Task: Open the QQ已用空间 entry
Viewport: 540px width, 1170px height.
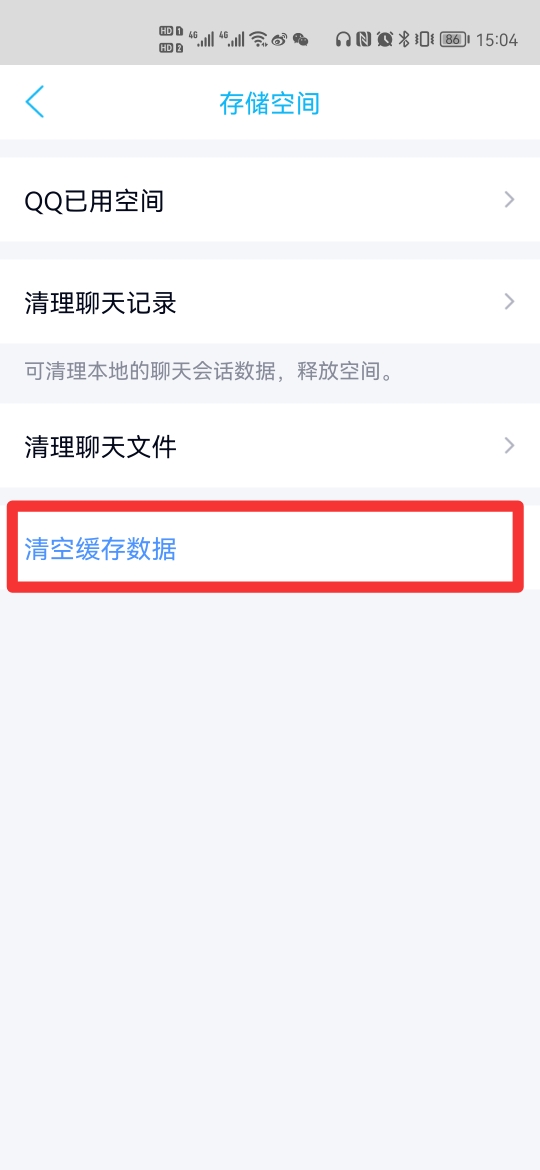Action: [x=270, y=199]
